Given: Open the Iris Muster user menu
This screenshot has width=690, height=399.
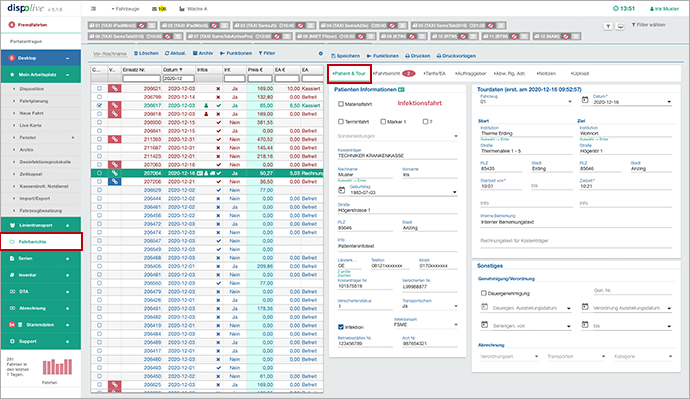Looking at the screenshot, I should pyautogui.click(x=664, y=9).
